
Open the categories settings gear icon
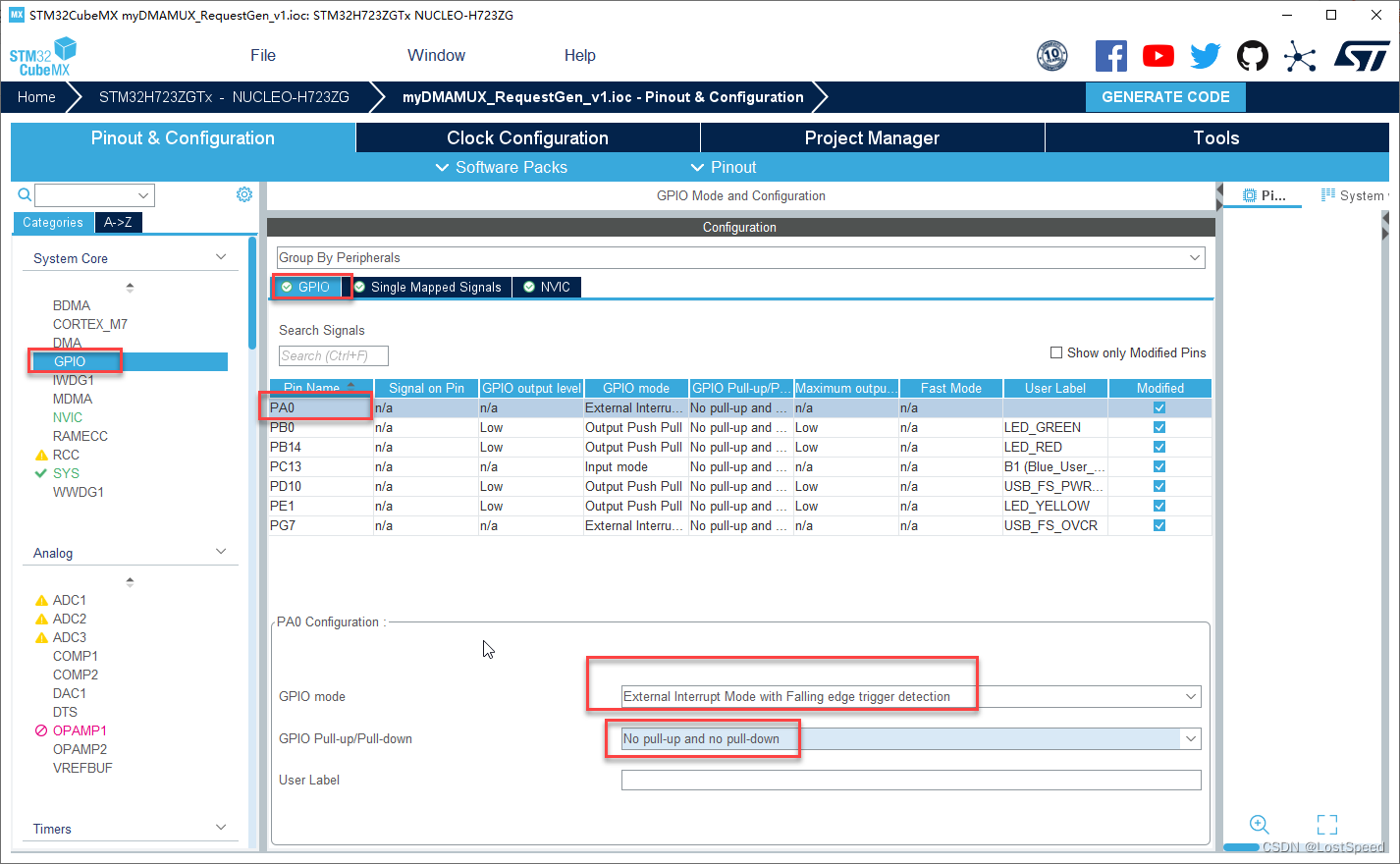tap(244, 194)
